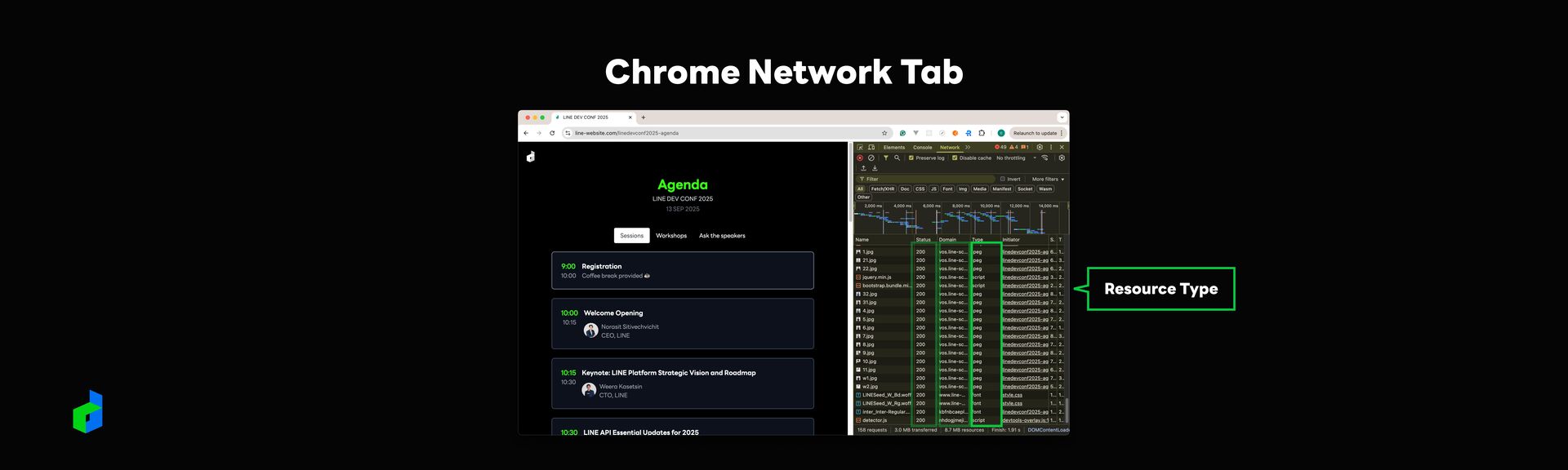Switch to the Console tab
Image resolution: width=1568 pixels, height=470 pixels.
pos(923,148)
